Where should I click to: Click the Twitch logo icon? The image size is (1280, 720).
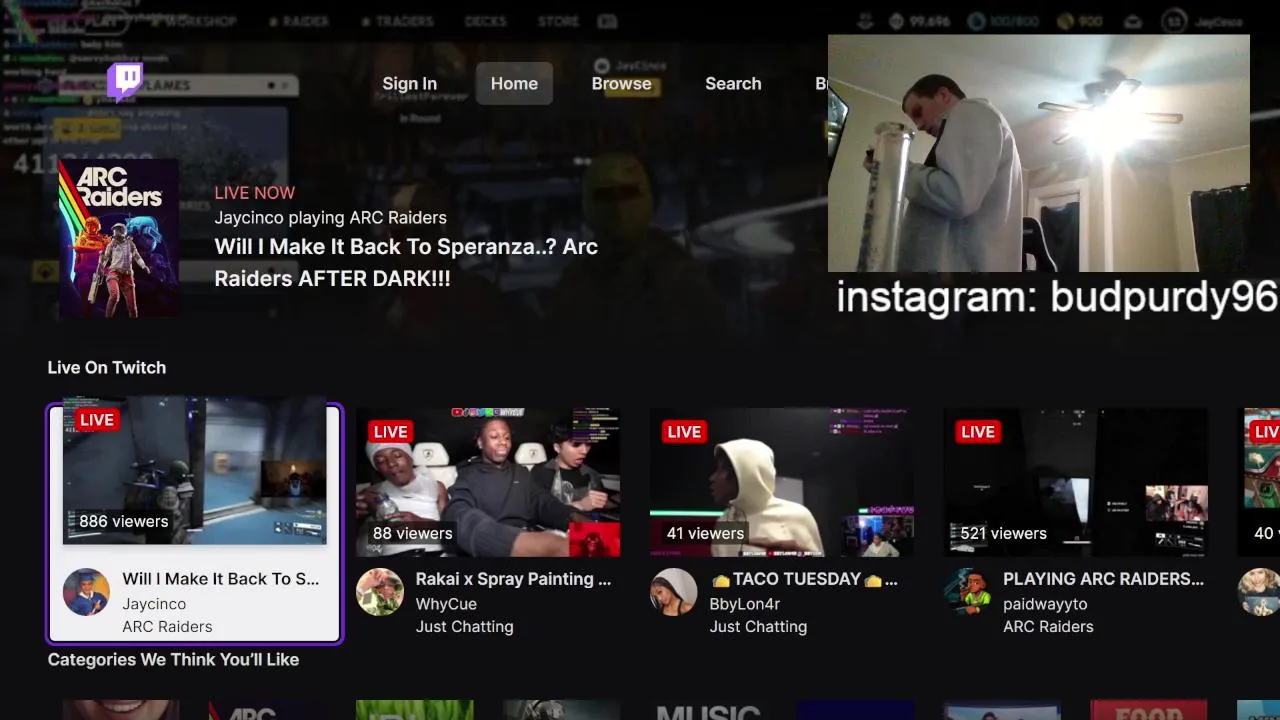tap(125, 82)
